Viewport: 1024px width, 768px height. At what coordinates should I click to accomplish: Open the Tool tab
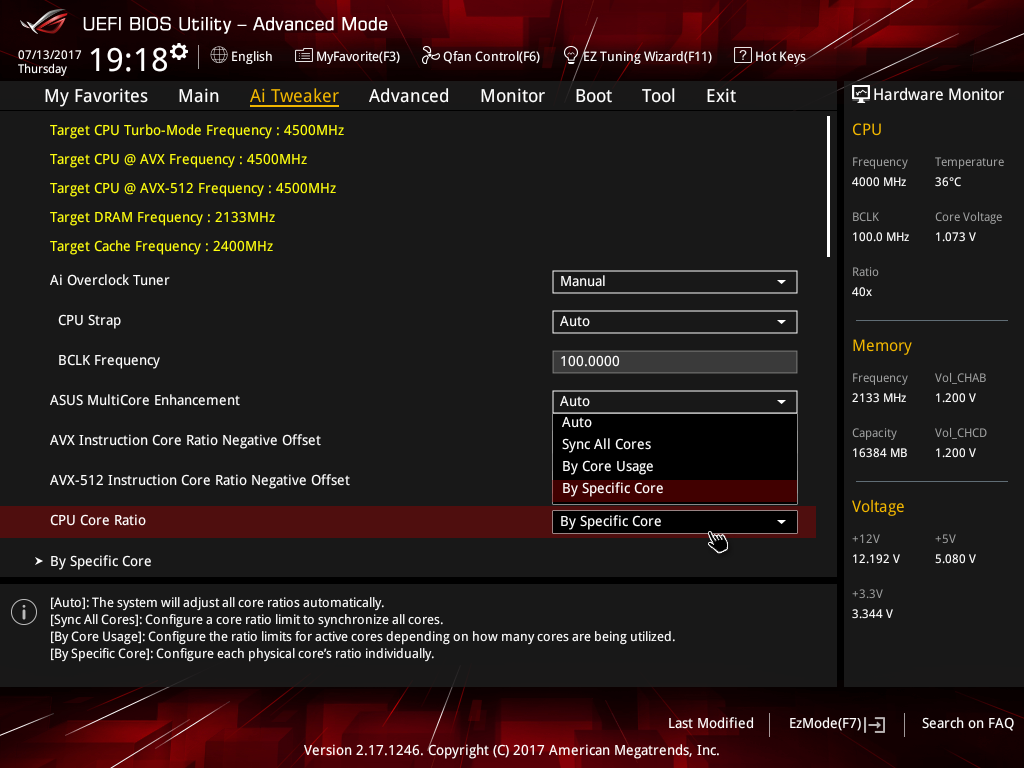point(658,96)
